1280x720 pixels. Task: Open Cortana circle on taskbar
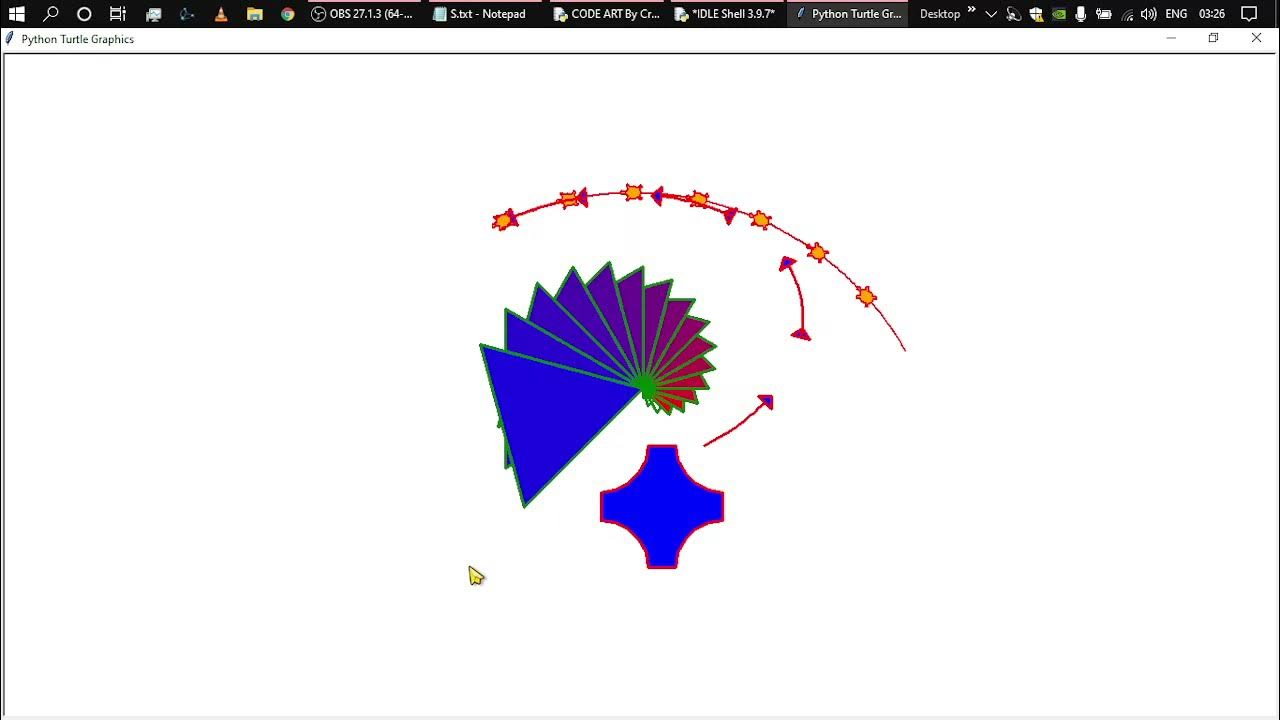point(84,14)
